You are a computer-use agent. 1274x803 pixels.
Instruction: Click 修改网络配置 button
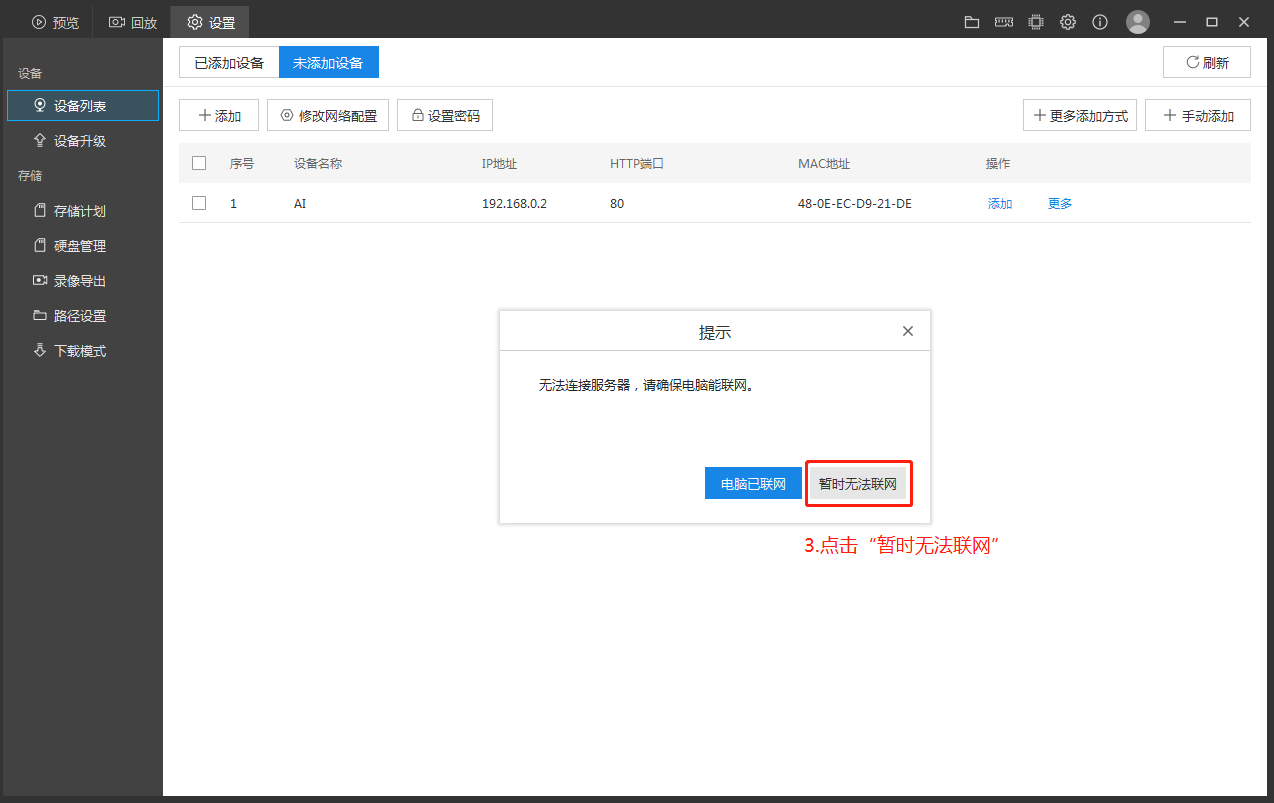point(328,116)
